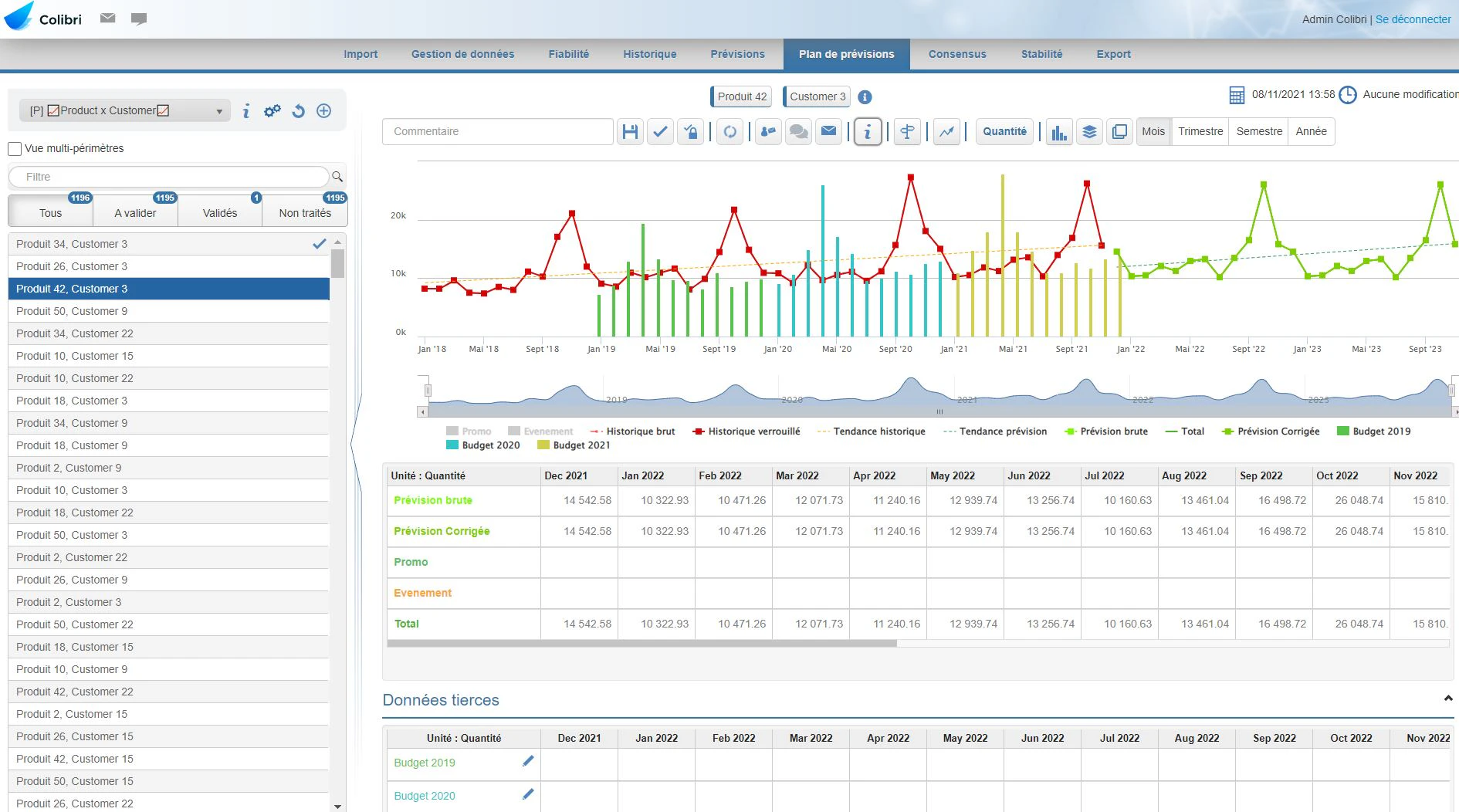The width and height of the screenshot is (1459, 812).
Task: Open the Quantité unit selector
Action: 1004,132
